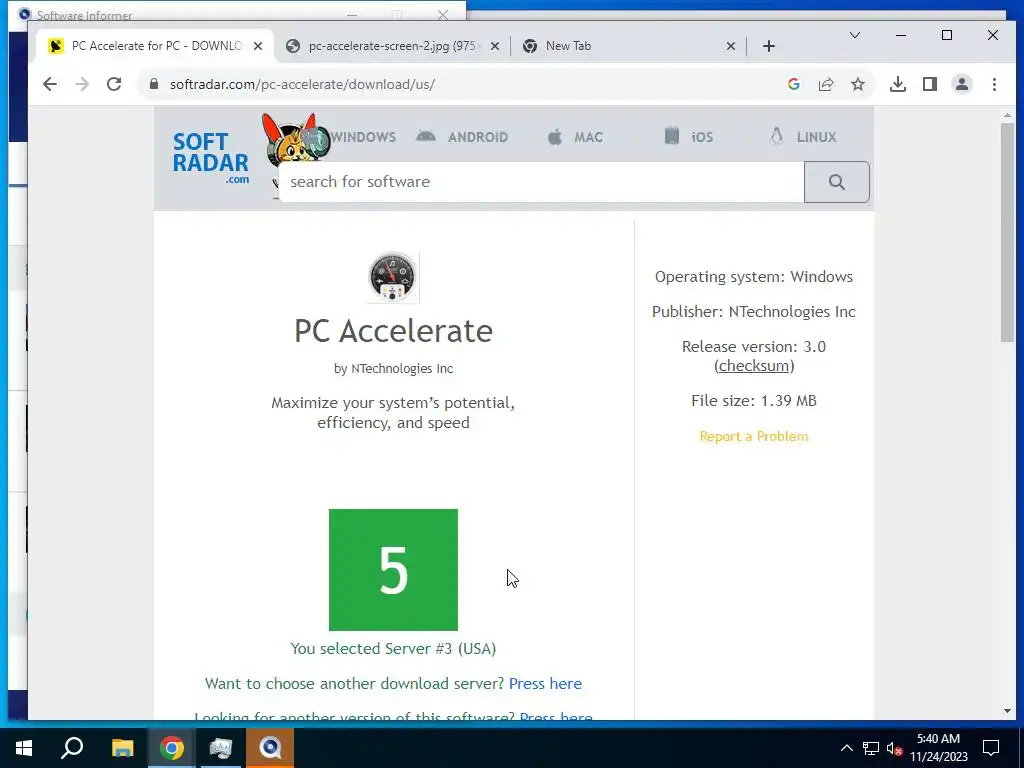Screen dimensions: 1024x768
Task: Open the checksum link
Action: tap(754, 366)
